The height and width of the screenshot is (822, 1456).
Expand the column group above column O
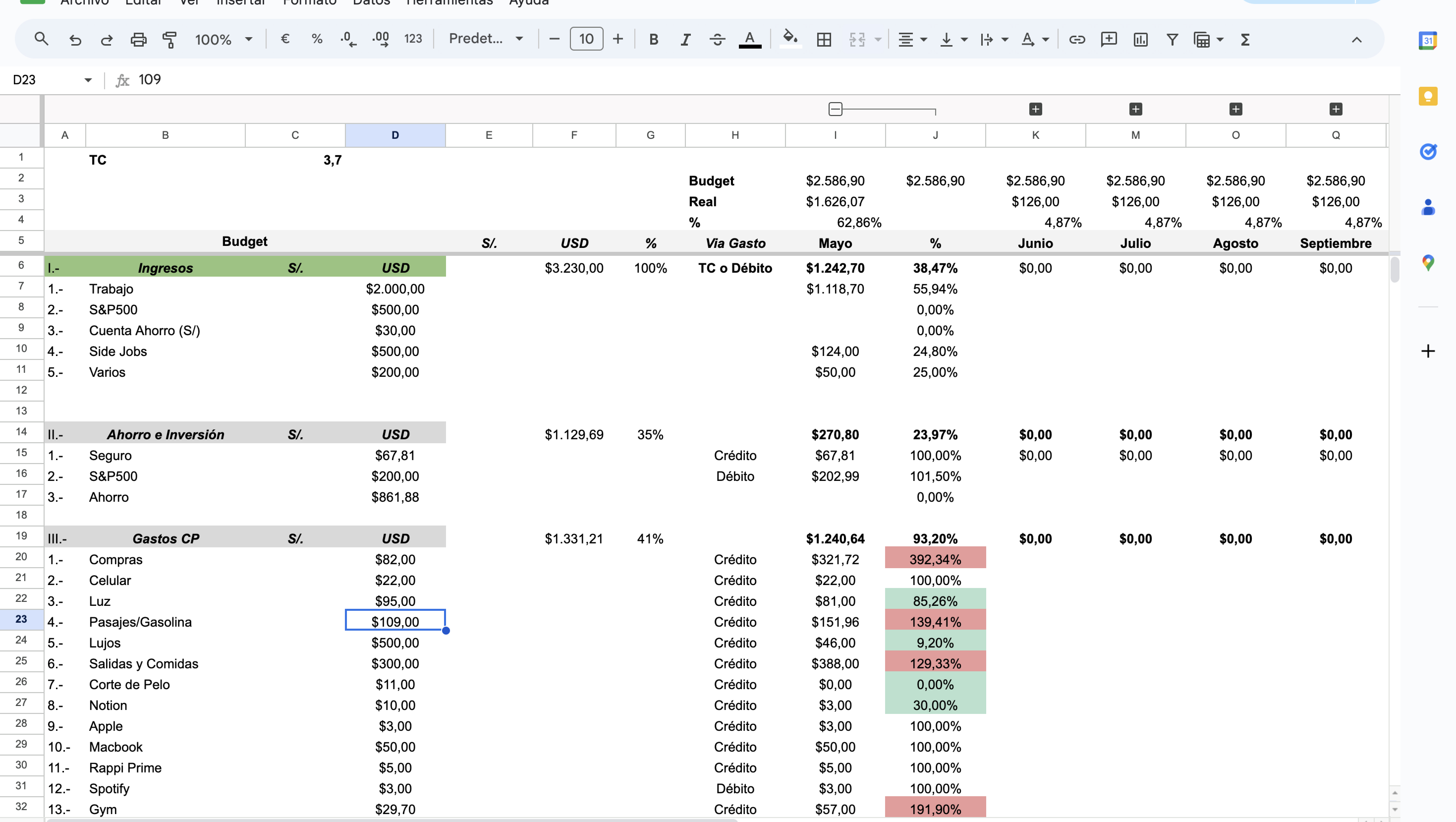1235,109
